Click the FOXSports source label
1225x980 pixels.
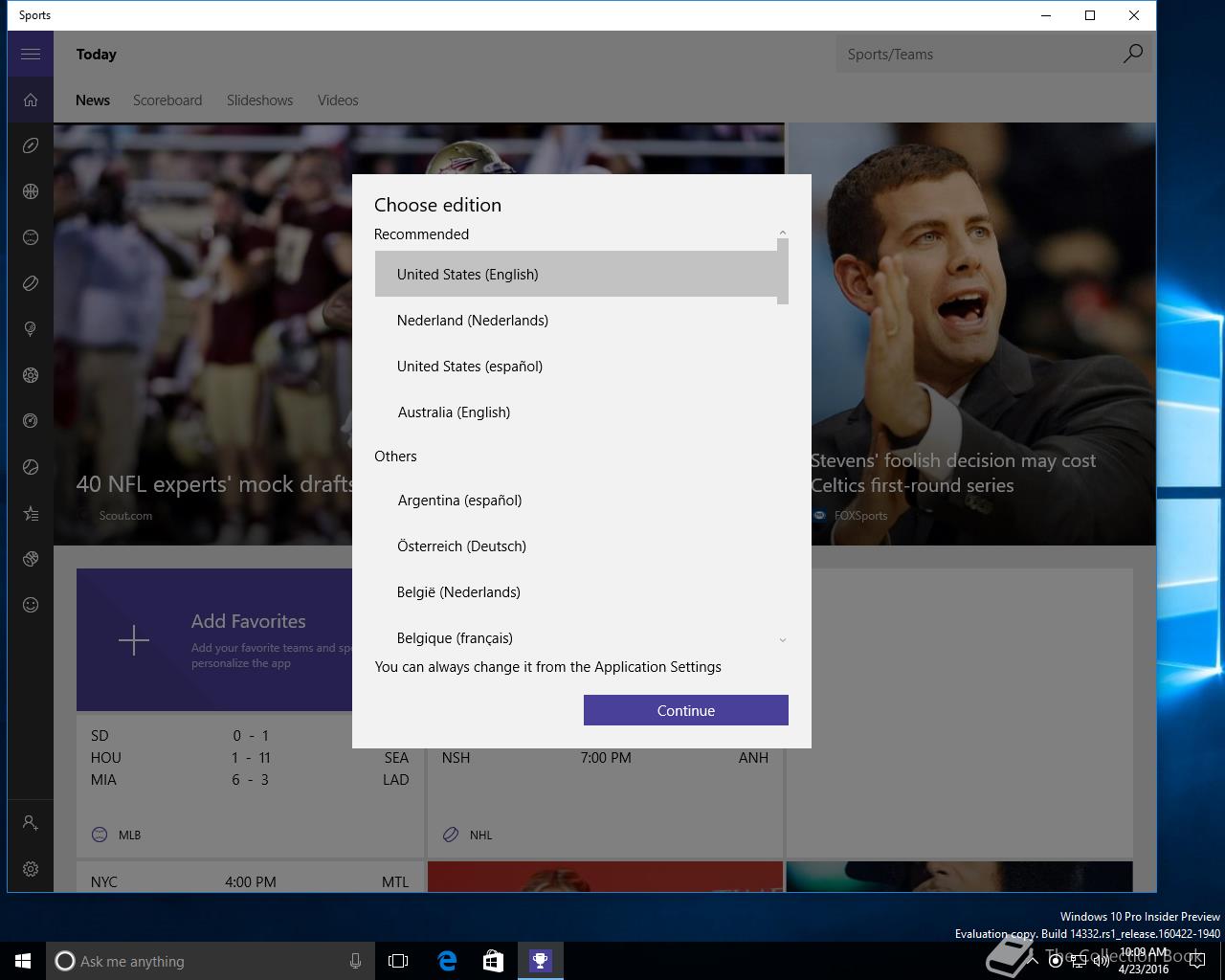pyautogui.click(x=860, y=515)
